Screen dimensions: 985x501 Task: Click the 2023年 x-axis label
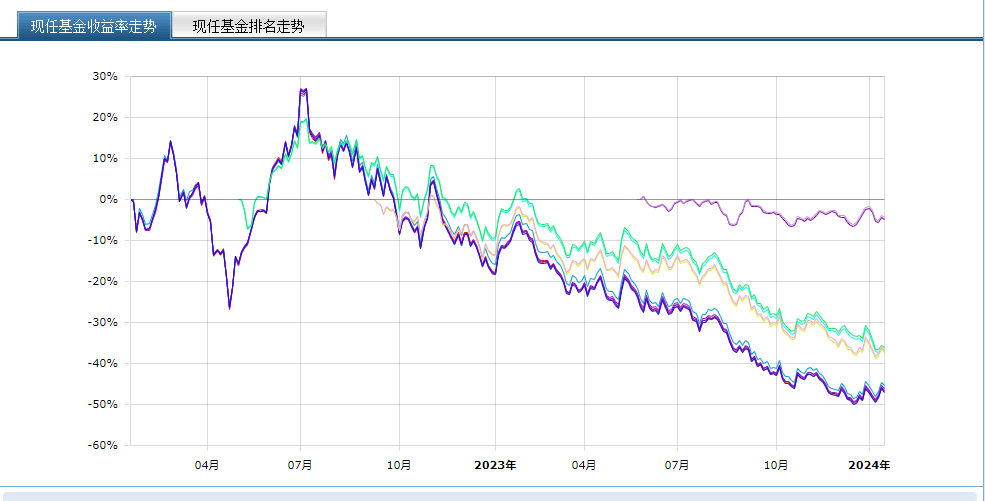tap(494, 464)
